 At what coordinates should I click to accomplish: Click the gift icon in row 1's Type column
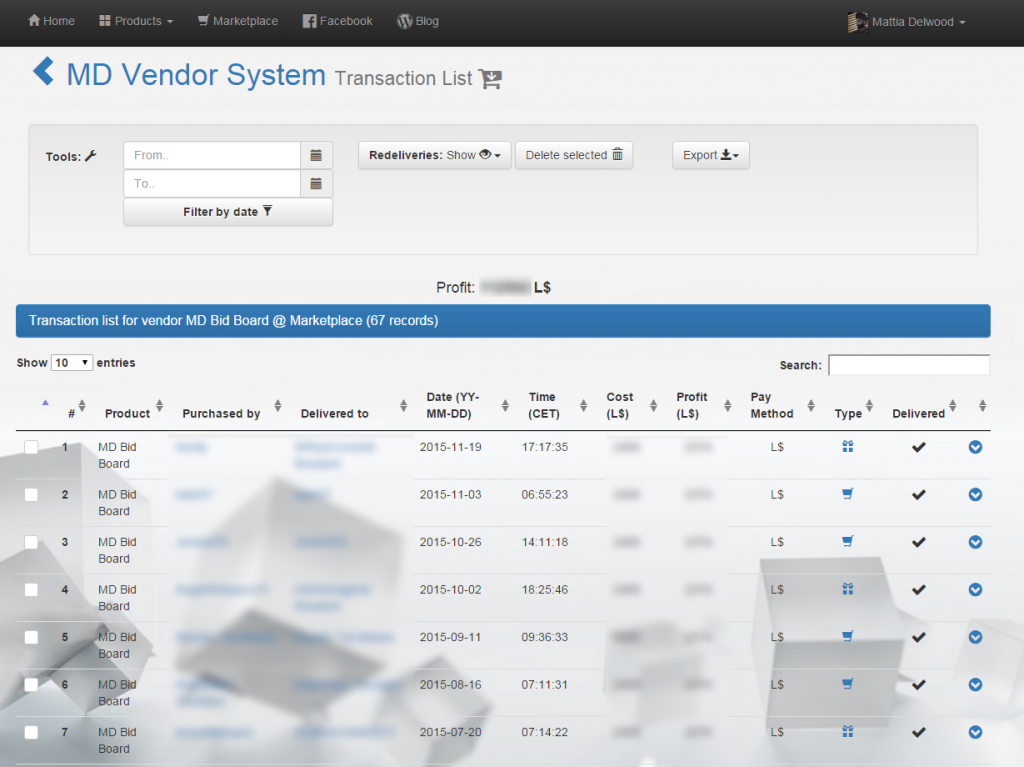847,447
